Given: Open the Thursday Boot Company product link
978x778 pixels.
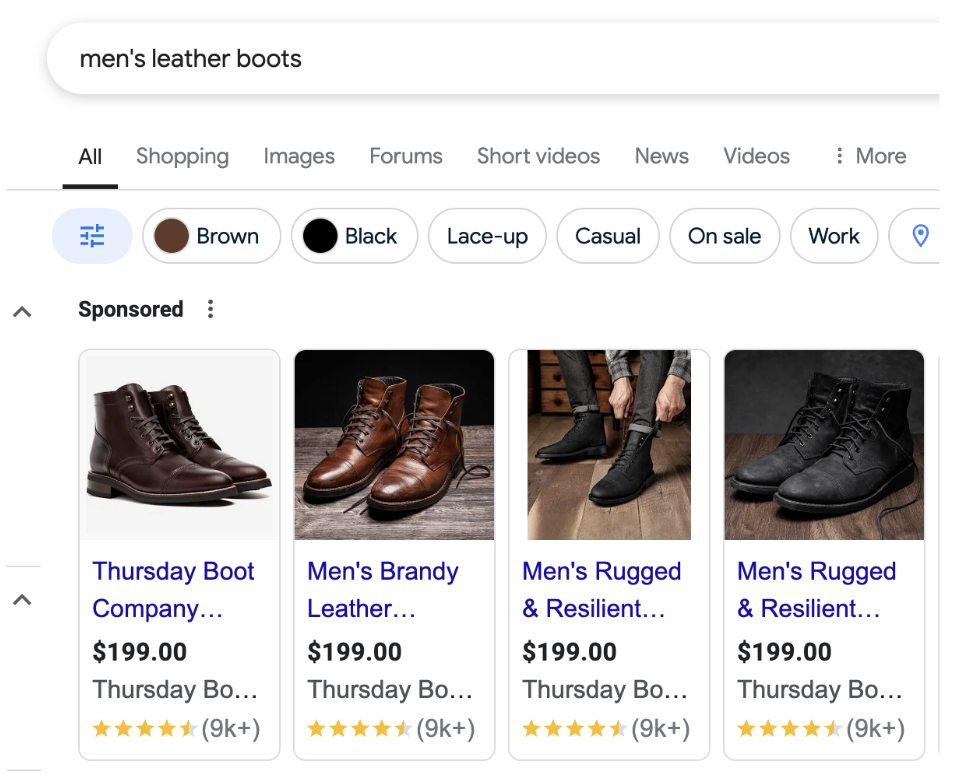Looking at the screenshot, I should point(173,589).
